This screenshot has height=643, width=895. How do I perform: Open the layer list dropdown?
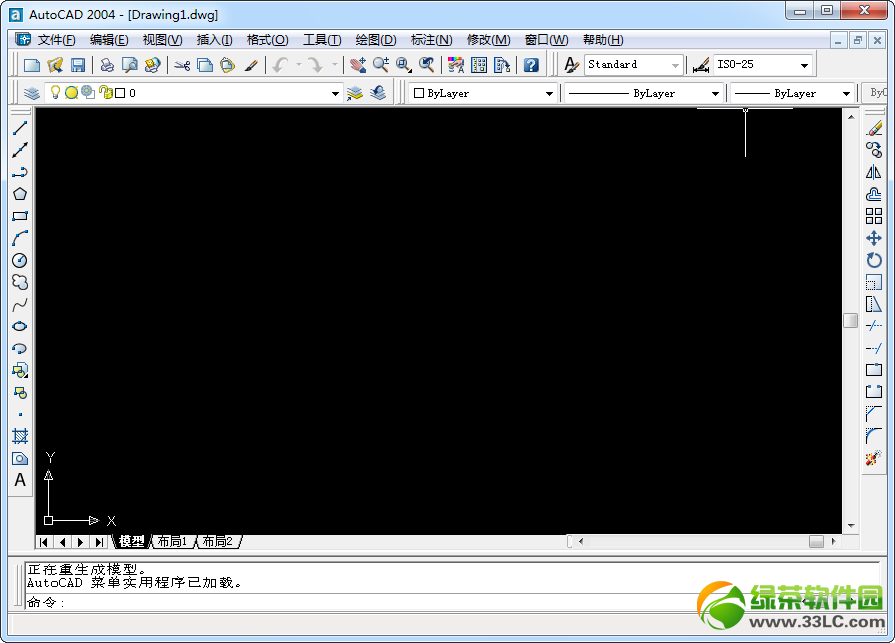(336, 94)
